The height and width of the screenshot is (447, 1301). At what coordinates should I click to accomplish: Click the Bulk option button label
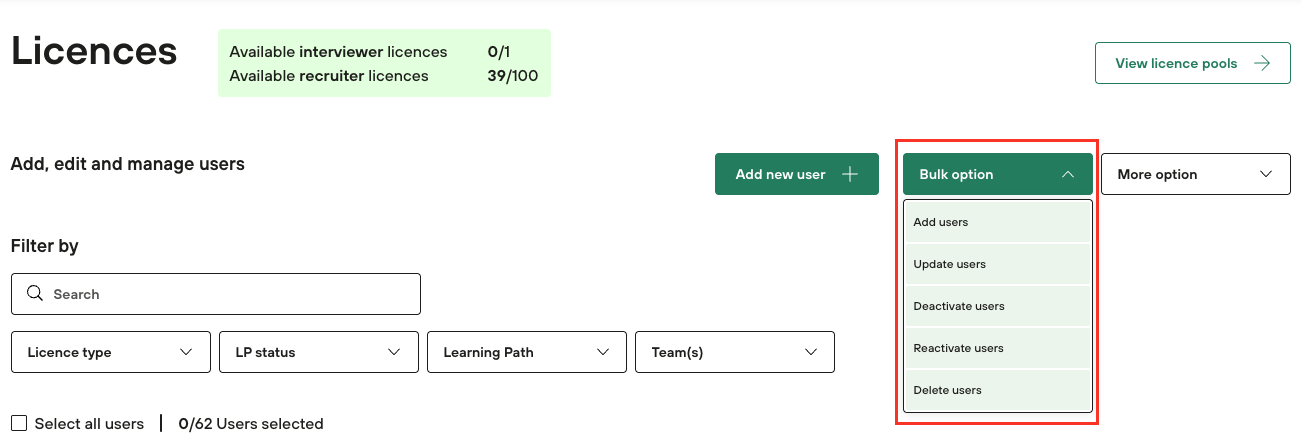click(x=956, y=174)
